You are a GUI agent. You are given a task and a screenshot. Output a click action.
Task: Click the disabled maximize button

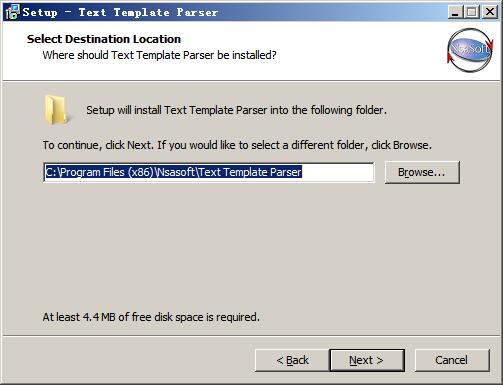click(472, 12)
